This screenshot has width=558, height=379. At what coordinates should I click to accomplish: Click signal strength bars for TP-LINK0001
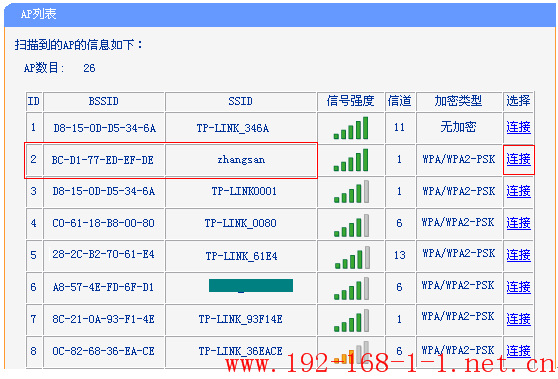(x=351, y=191)
